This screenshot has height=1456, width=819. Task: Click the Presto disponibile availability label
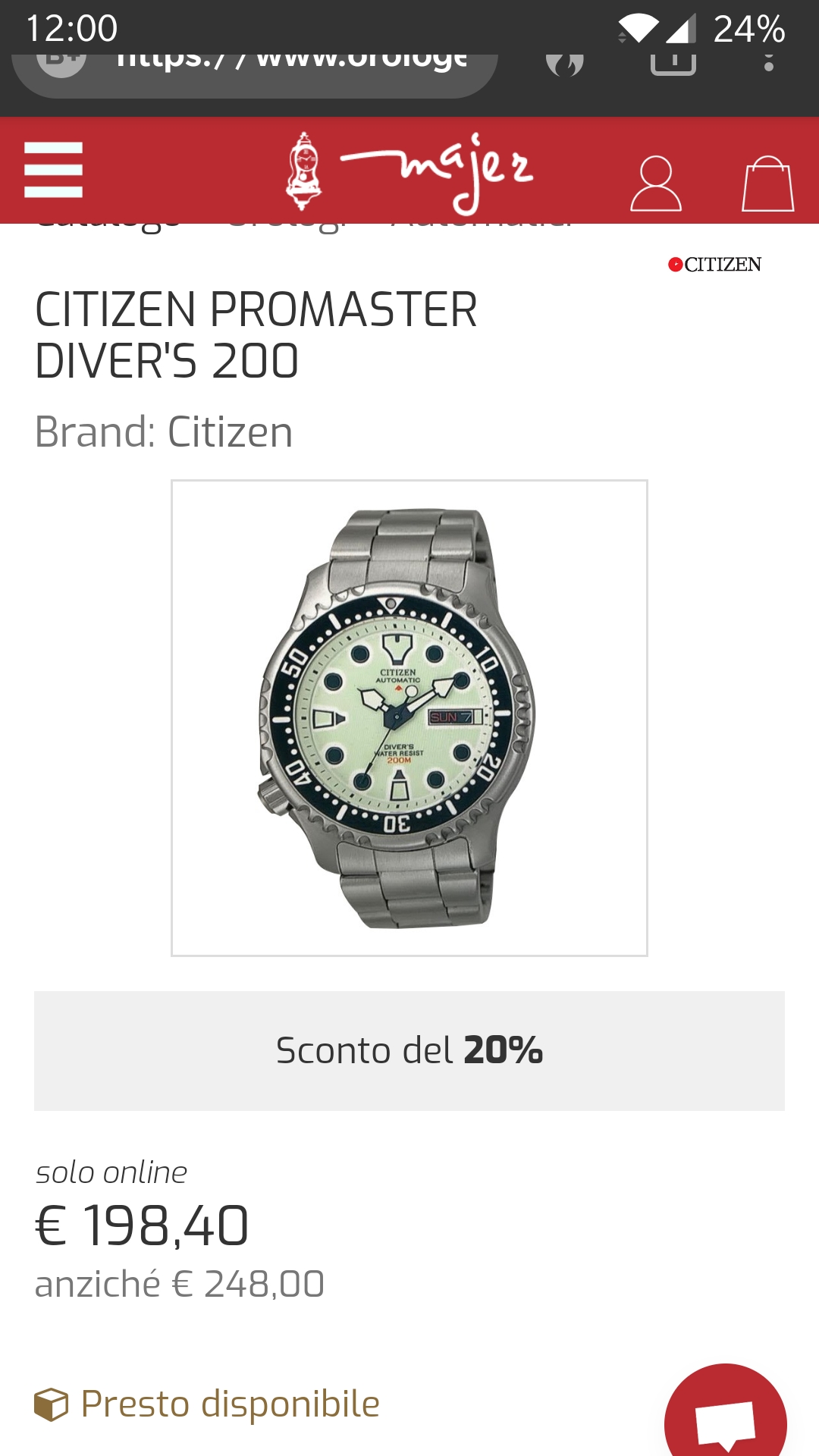pyautogui.click(x=231, y=1404)
